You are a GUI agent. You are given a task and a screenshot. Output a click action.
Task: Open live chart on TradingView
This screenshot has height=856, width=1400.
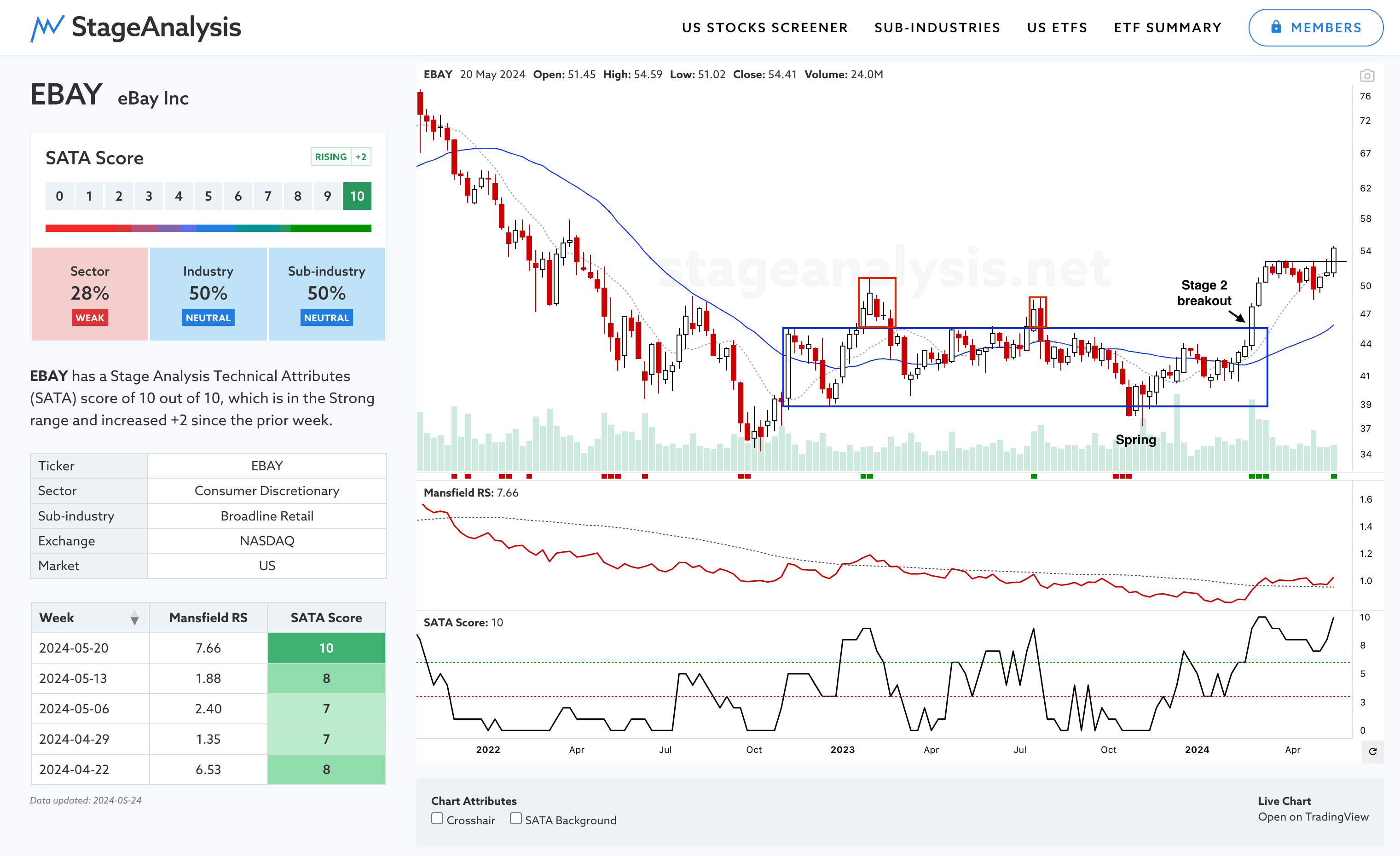[x=1313, y=817]
